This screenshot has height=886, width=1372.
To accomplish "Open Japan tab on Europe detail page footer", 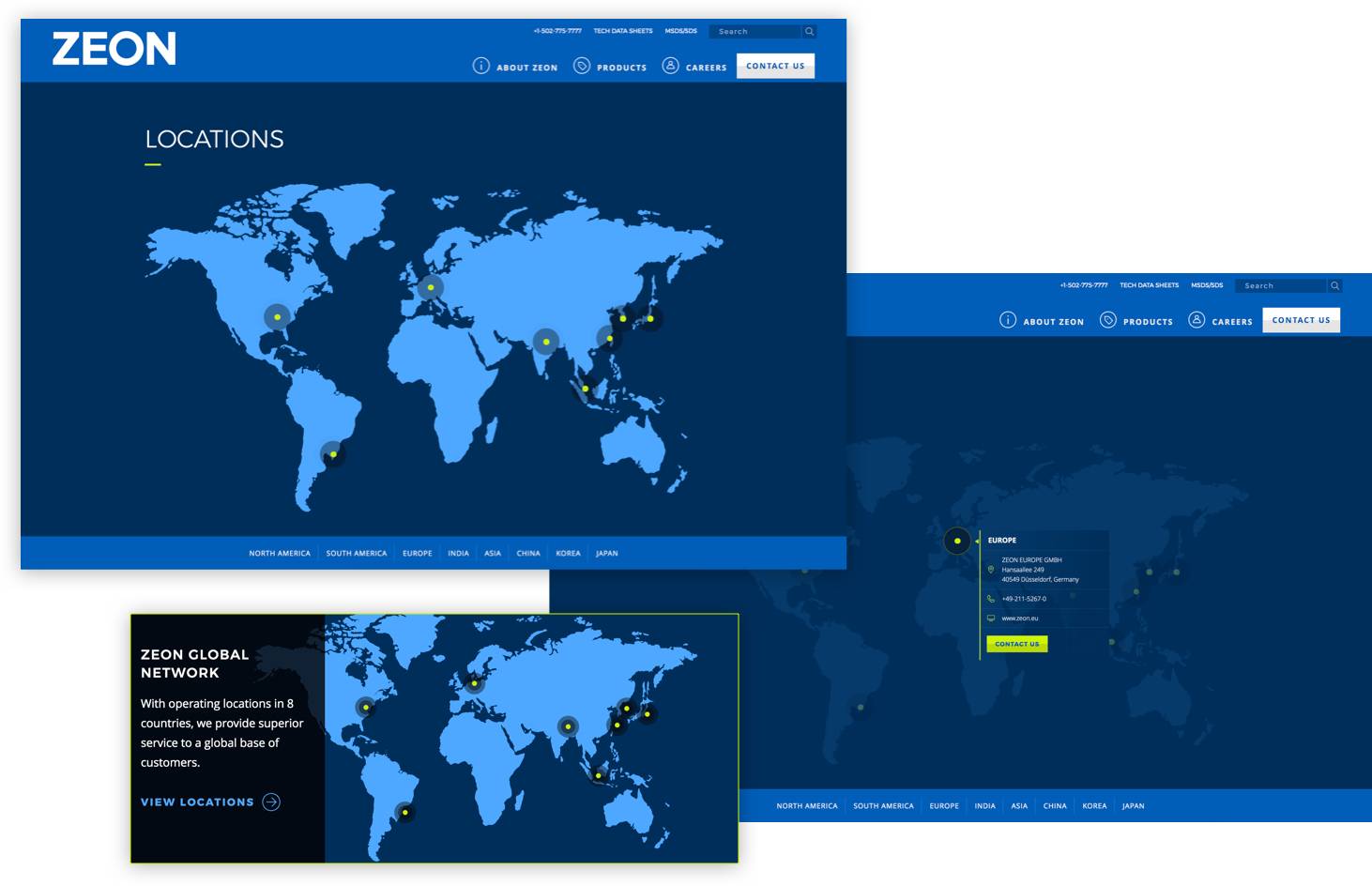I will [1134, 806].
